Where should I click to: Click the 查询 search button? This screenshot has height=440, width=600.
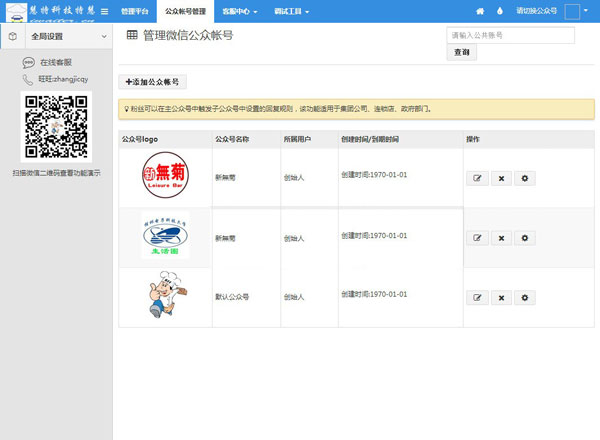coord(462,52)
